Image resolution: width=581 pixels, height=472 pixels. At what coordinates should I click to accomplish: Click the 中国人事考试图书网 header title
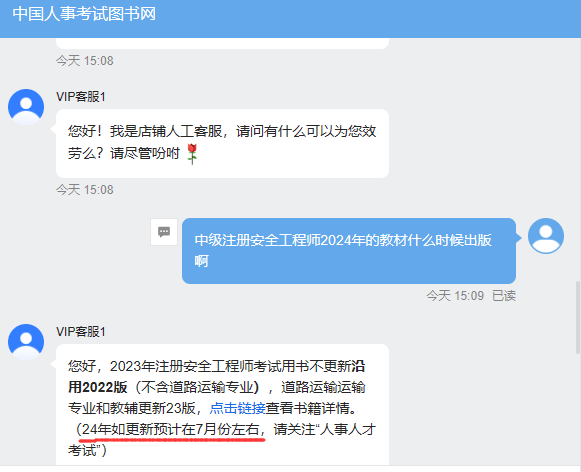(x=84, y=14)
